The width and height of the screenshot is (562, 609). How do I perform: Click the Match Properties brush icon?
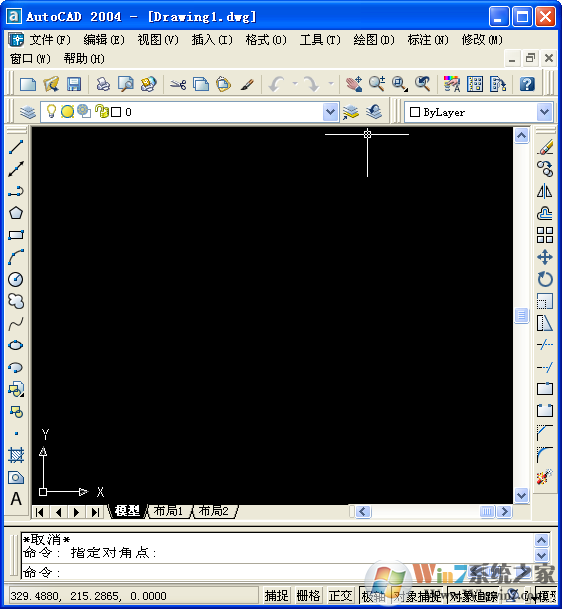[x=247, y=84]
